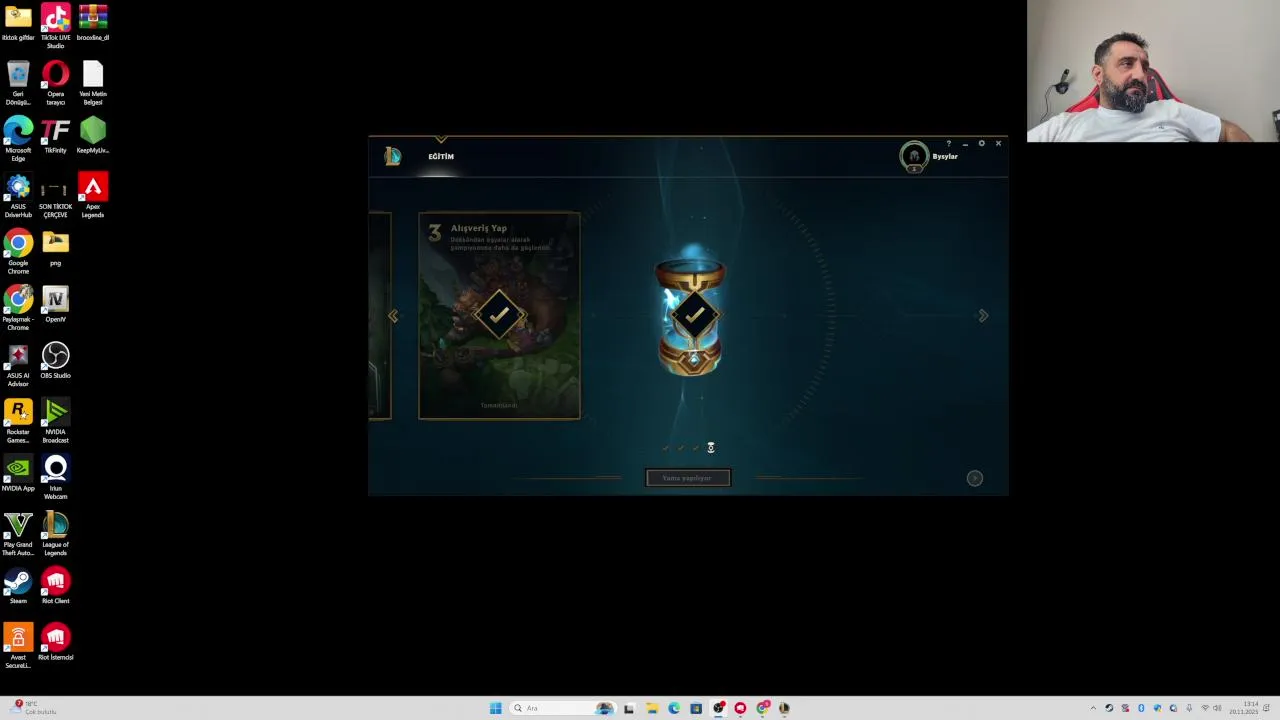This screenshot has height=720, width=1280.
Task: Open png folder on desktop
Action: (55, 249)
